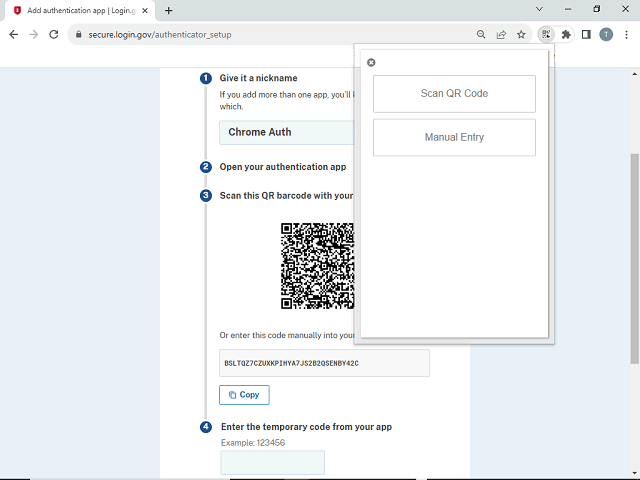Click the 'Example: 123456' hint text
640x480 pixels.
(253, 443)
